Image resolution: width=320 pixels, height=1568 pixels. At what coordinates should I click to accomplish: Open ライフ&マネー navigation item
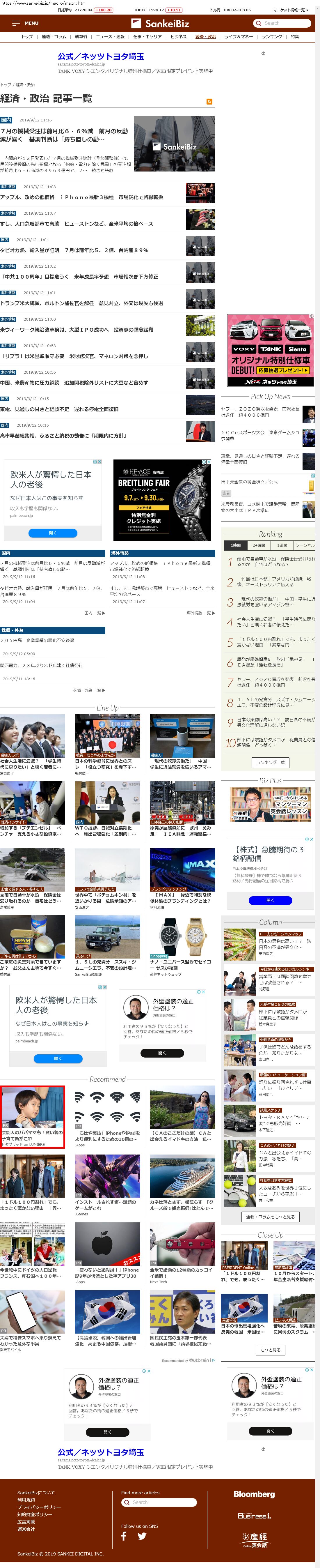[x=239, y=36]
